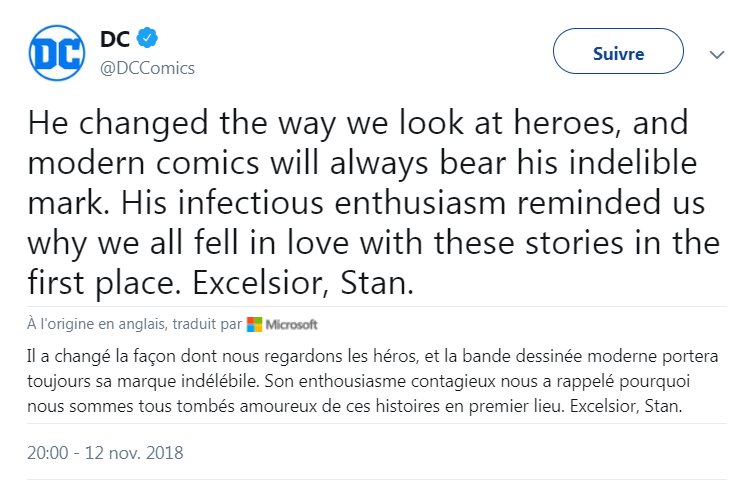Open the DC display name profile link
This screenshot has height=480, width=751.
(115, 39)
